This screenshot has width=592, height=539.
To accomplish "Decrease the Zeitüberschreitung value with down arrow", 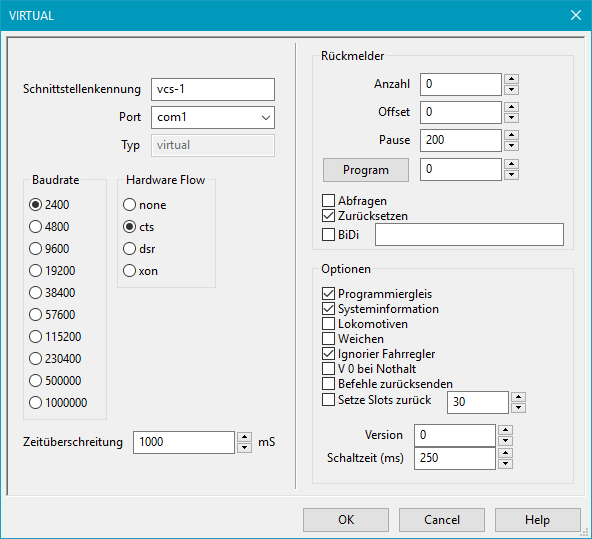I will point(245,448).
